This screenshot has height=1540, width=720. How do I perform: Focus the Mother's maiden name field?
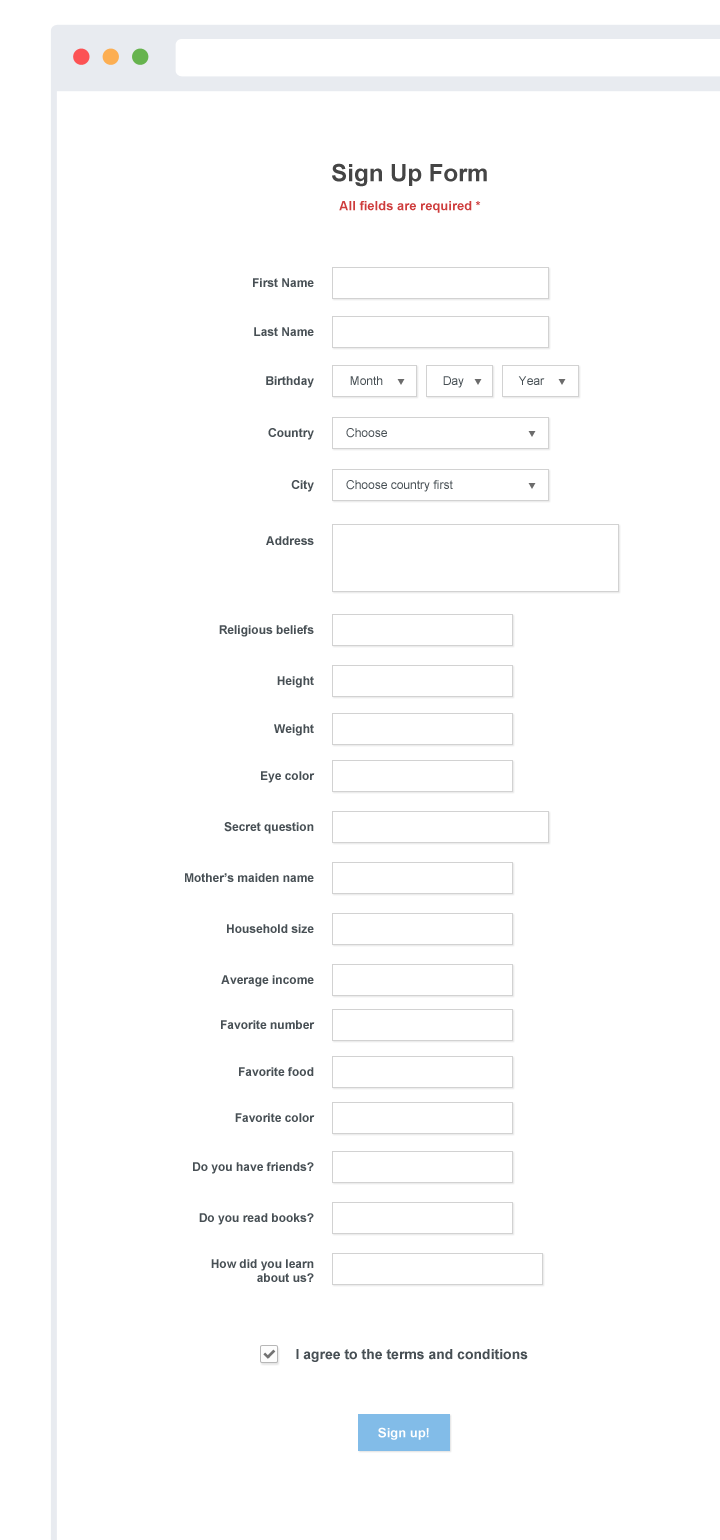[x=422, y=878]
